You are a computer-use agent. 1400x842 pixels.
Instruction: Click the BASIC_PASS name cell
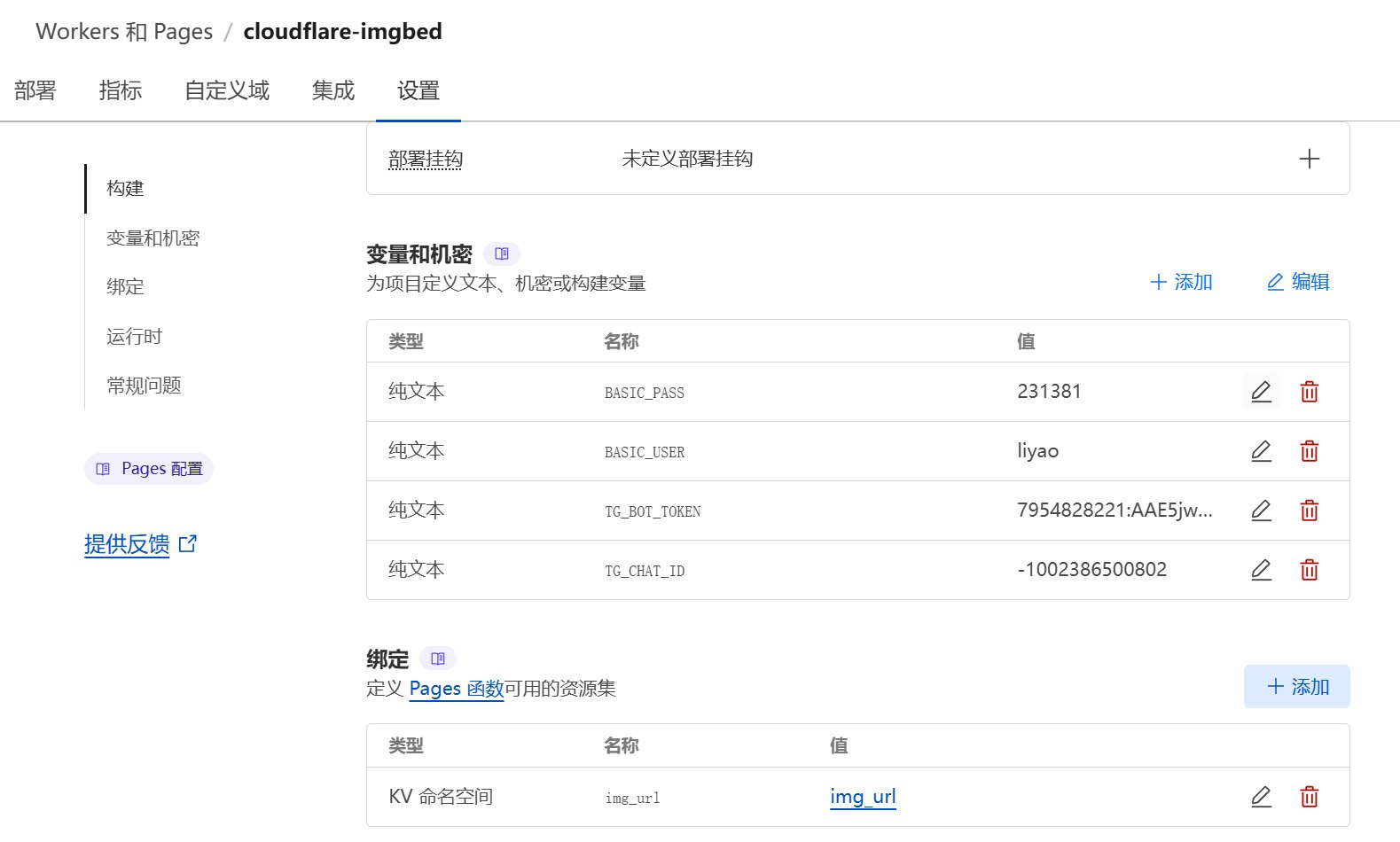tap(645, 393)
